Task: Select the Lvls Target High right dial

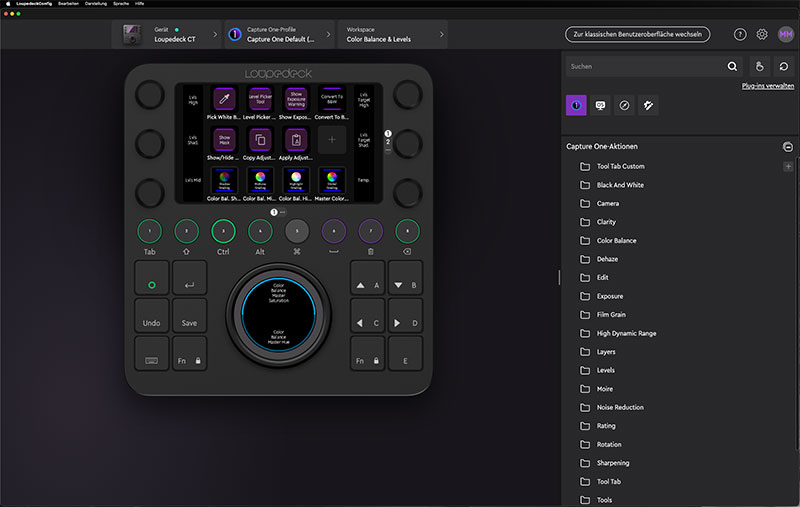Action: point(408,95)
